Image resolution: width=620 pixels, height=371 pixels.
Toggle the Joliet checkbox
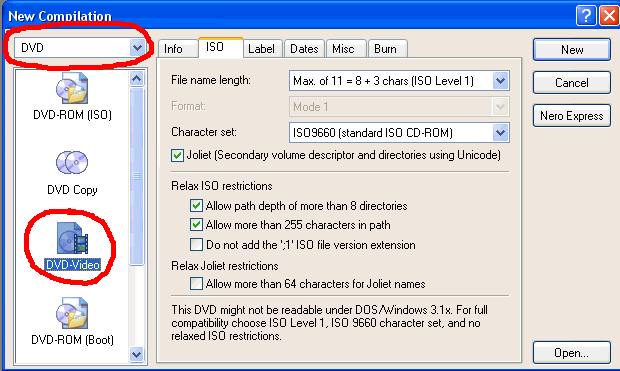[x=177, y=155]
